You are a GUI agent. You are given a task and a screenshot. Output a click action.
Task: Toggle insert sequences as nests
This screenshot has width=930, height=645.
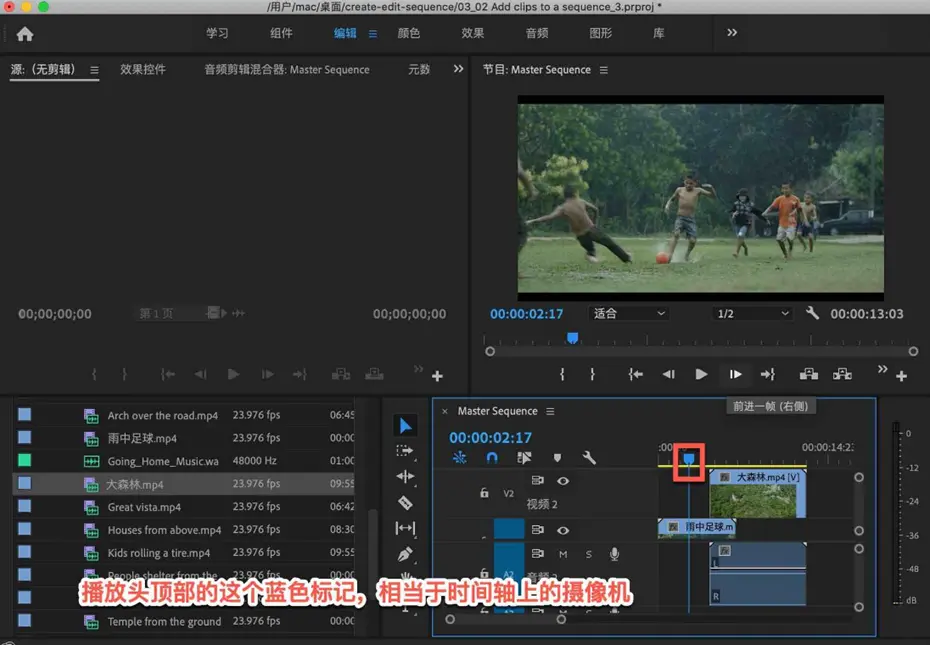coord(460,457)
